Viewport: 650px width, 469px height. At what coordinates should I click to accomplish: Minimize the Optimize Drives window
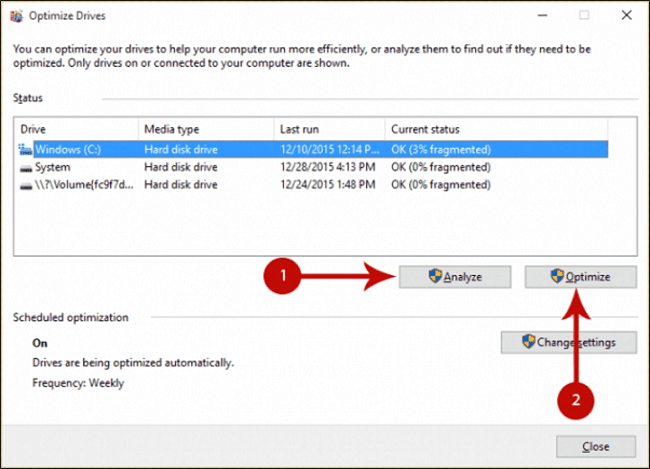[542, 15]
